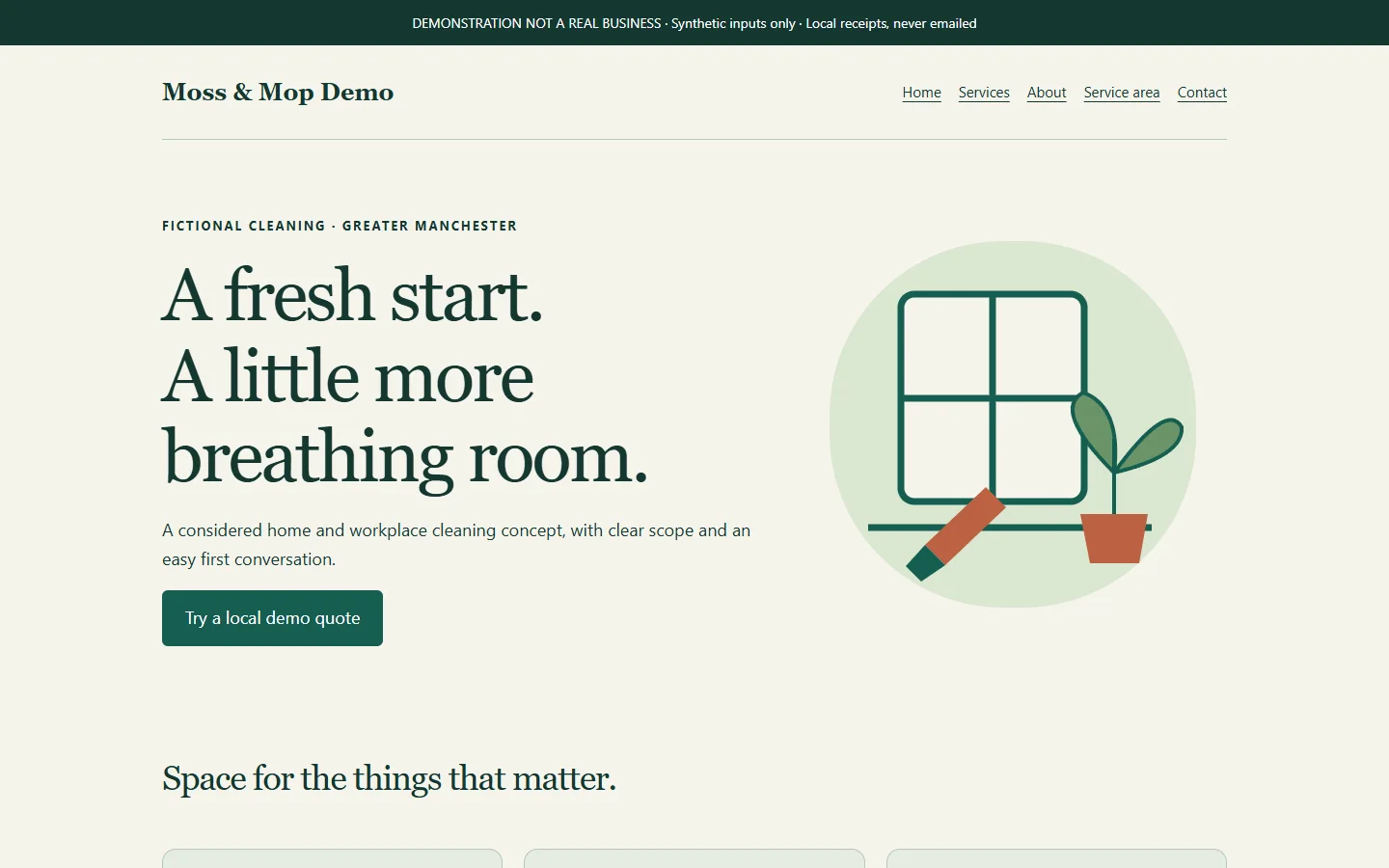
Task: Click 'Space for the things that matter' heading
Action: (x=389, y=778)
